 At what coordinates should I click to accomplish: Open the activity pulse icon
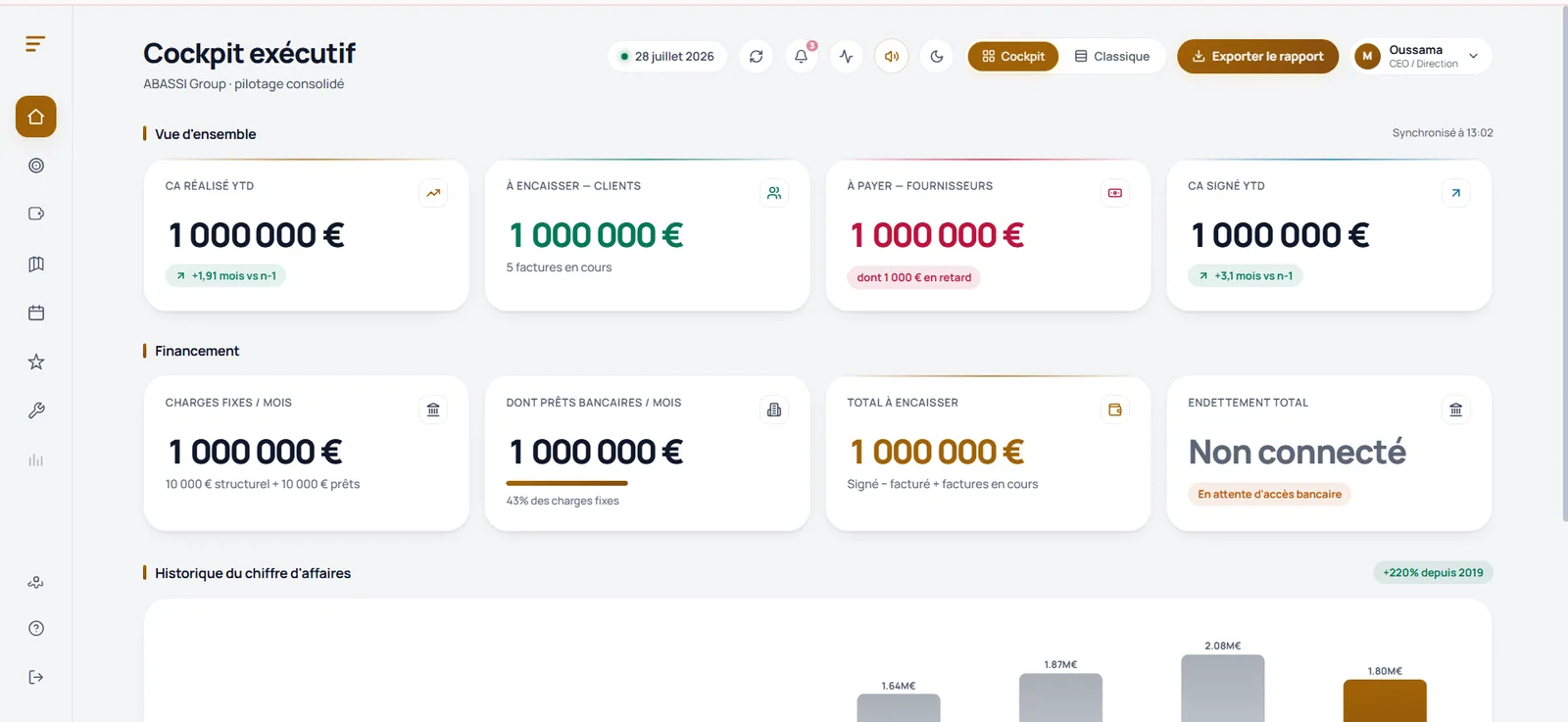[x=847, y=57]
